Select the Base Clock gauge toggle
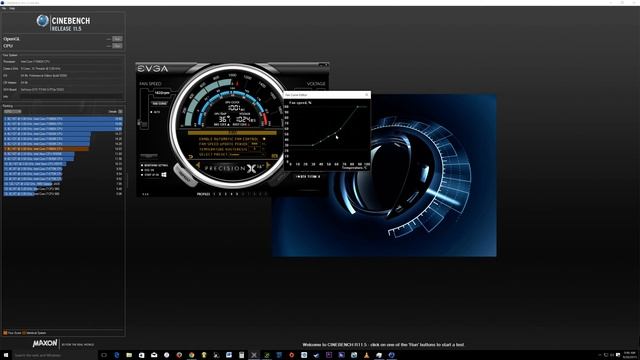 click(221, 124)
